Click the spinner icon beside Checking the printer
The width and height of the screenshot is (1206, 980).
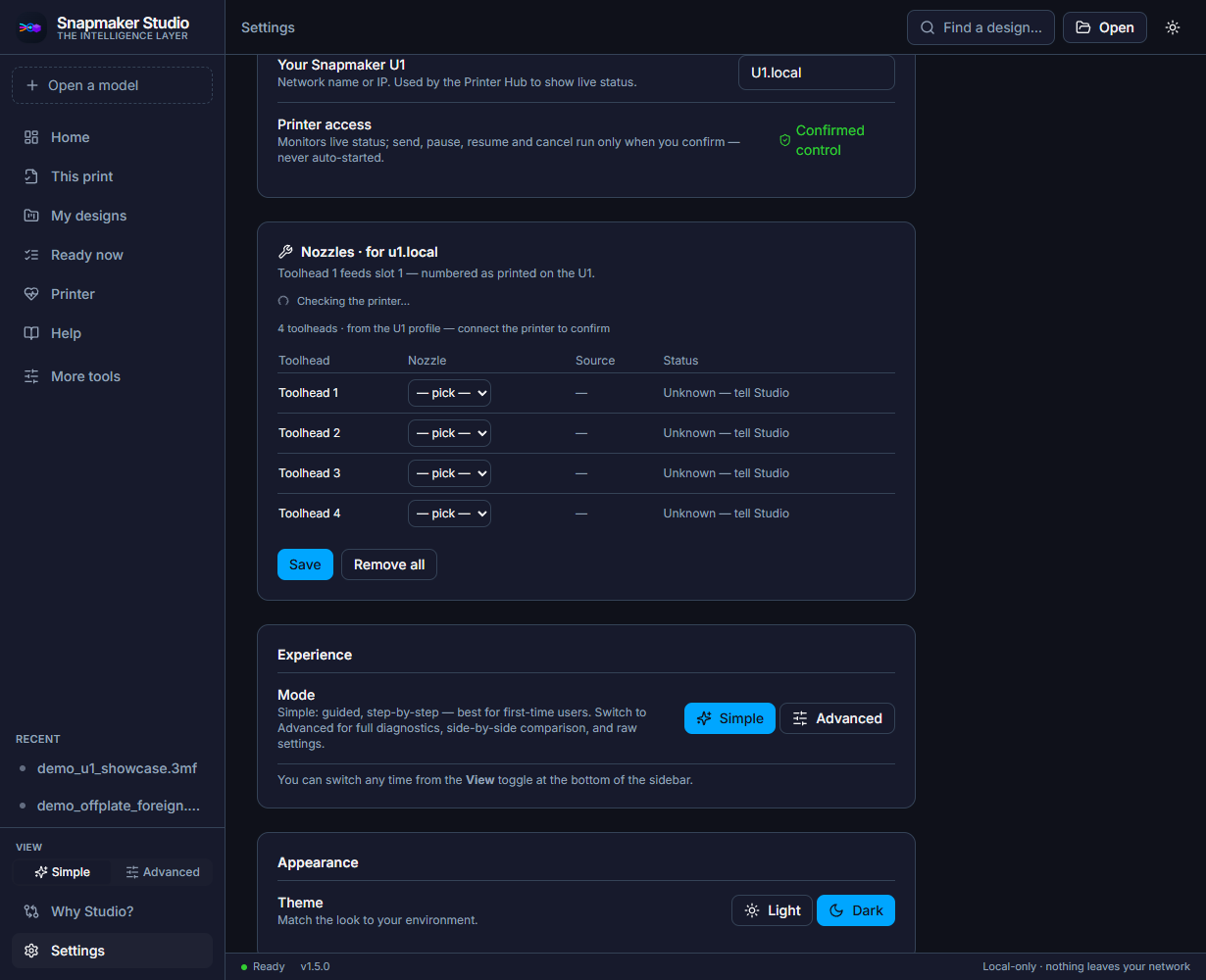click(283, 301)
